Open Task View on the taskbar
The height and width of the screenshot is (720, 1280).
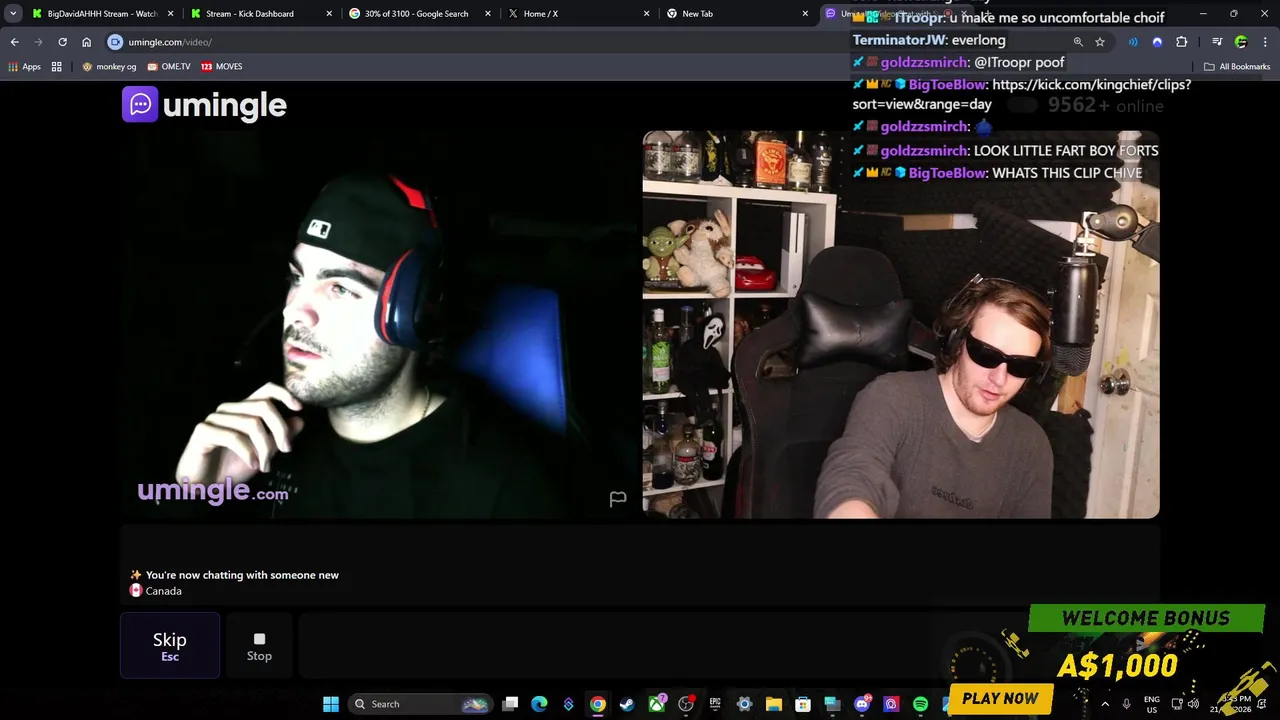510,704
